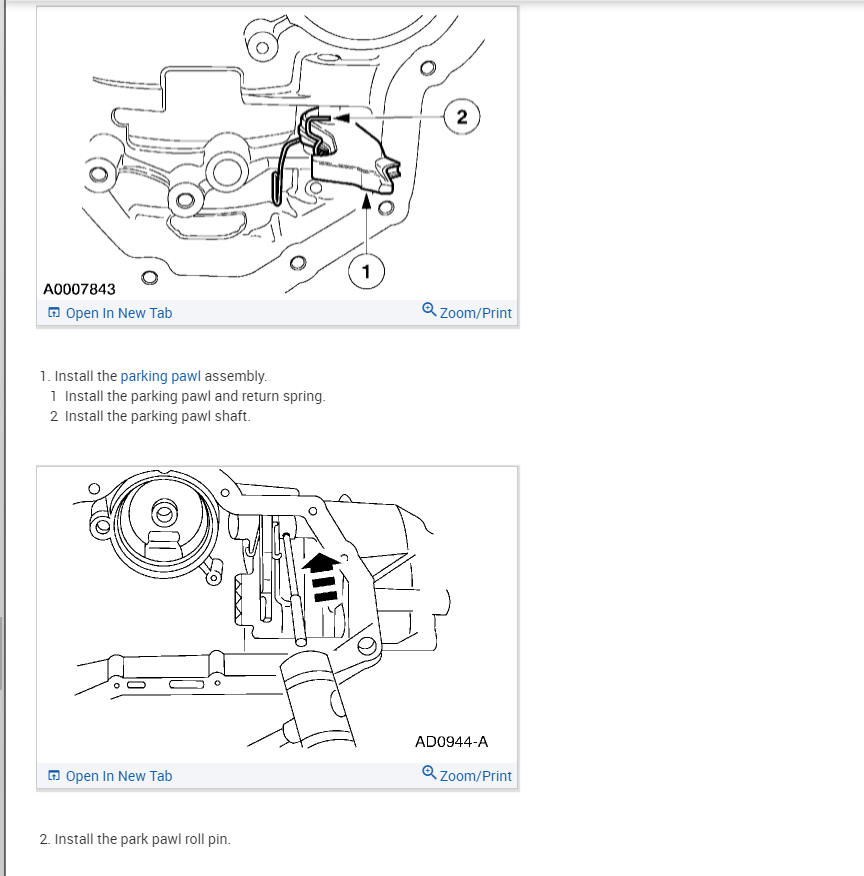
Task: Click the magnifier icon under the AD0944-A diagram
Action: tap(429, 773)
